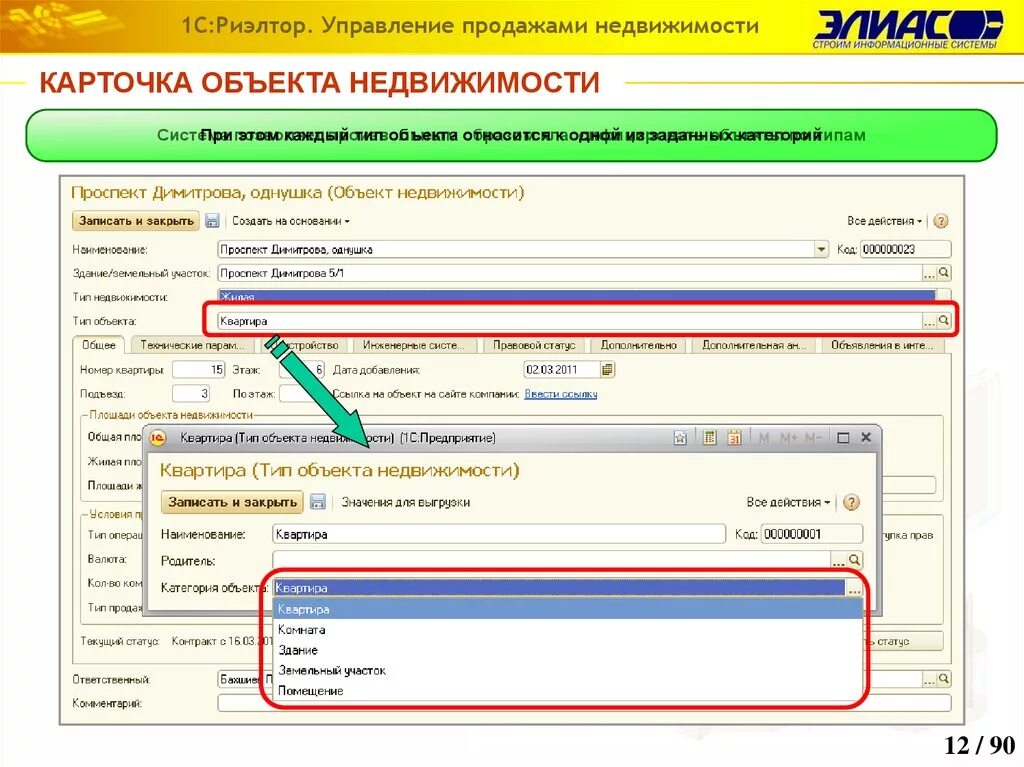Click M- memory button in Квартира title bar

tap(813, 438)
